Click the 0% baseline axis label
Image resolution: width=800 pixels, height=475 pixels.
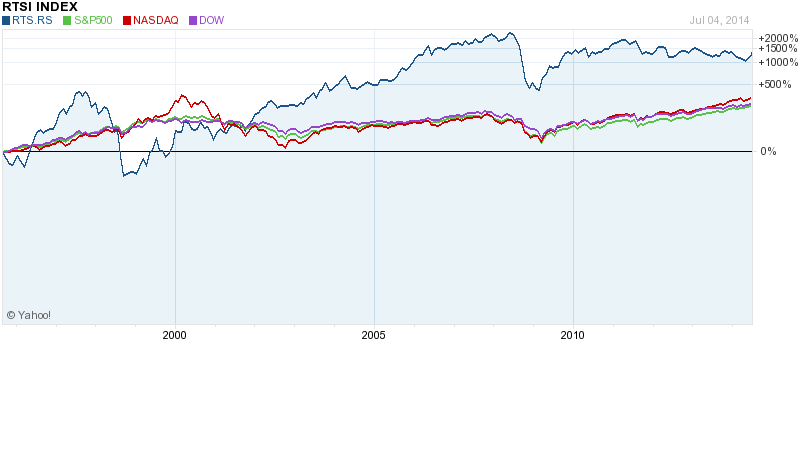[768, 151]
